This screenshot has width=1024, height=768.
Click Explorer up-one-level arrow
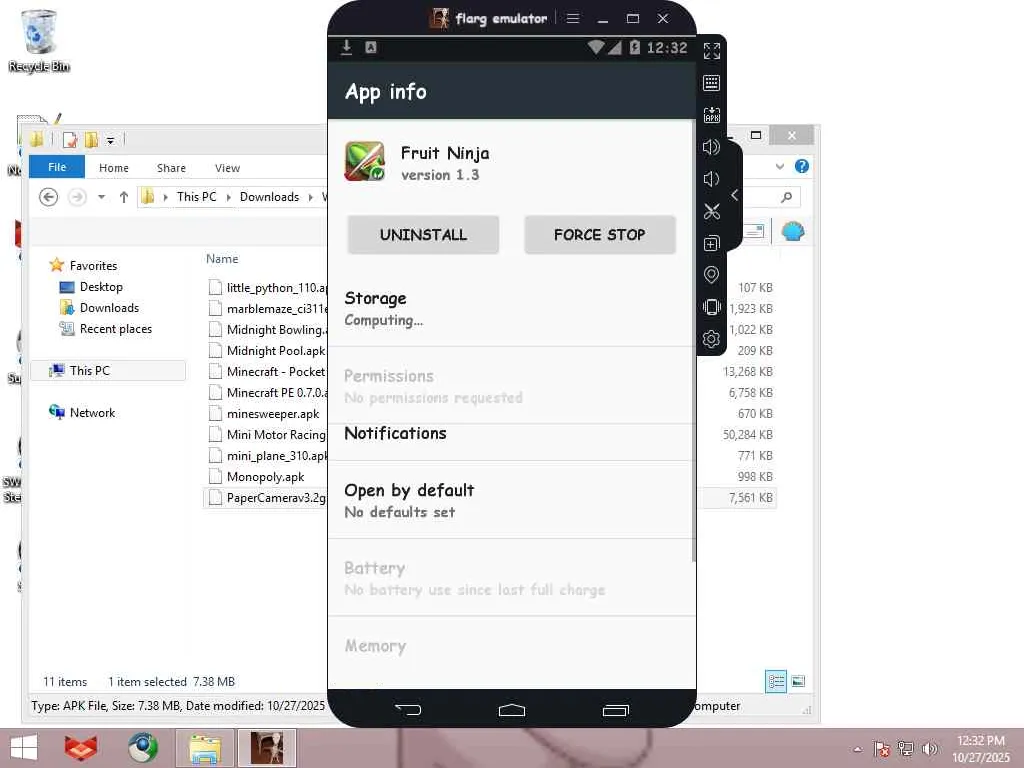click(123, 197)
